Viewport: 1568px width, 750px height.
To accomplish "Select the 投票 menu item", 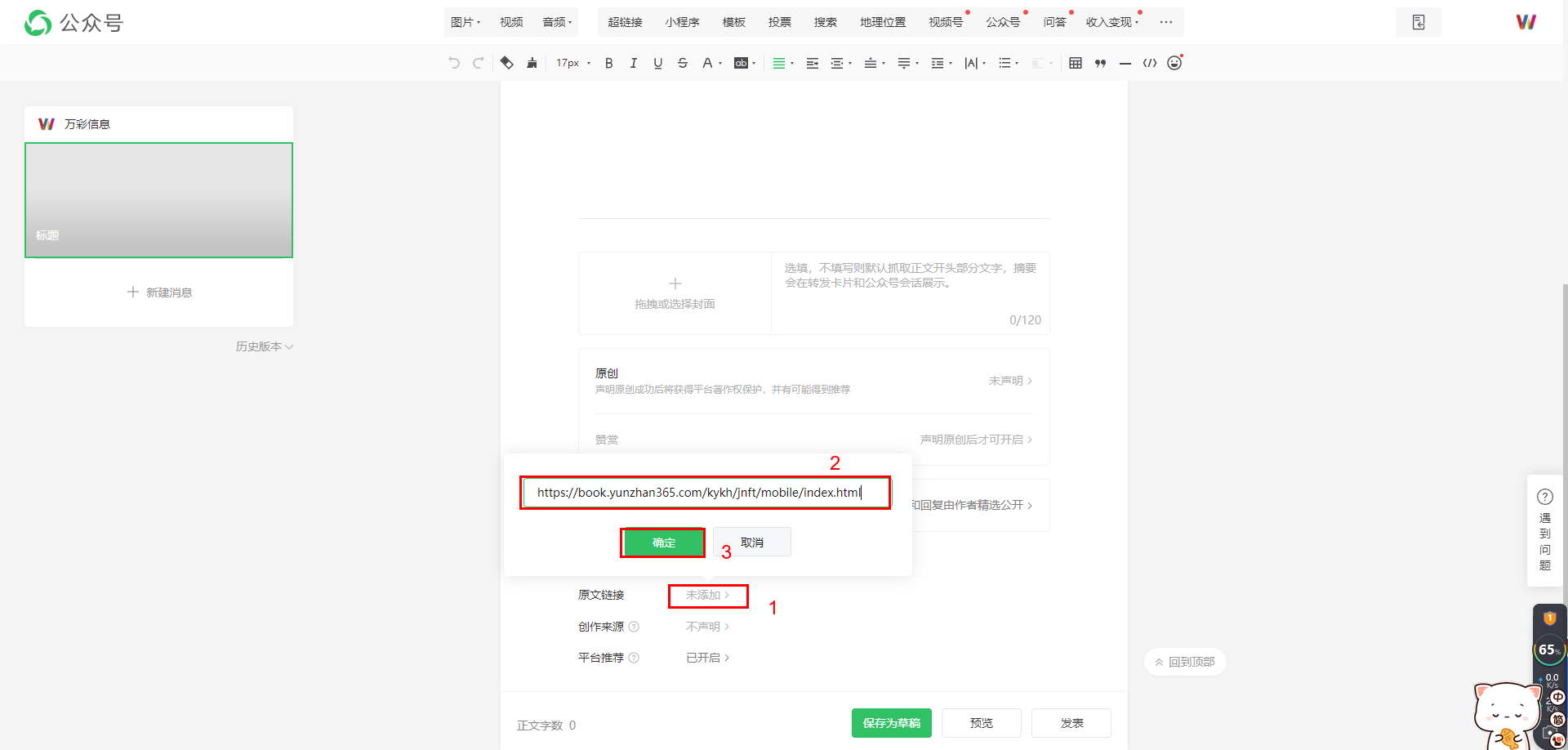I will 779,22.
